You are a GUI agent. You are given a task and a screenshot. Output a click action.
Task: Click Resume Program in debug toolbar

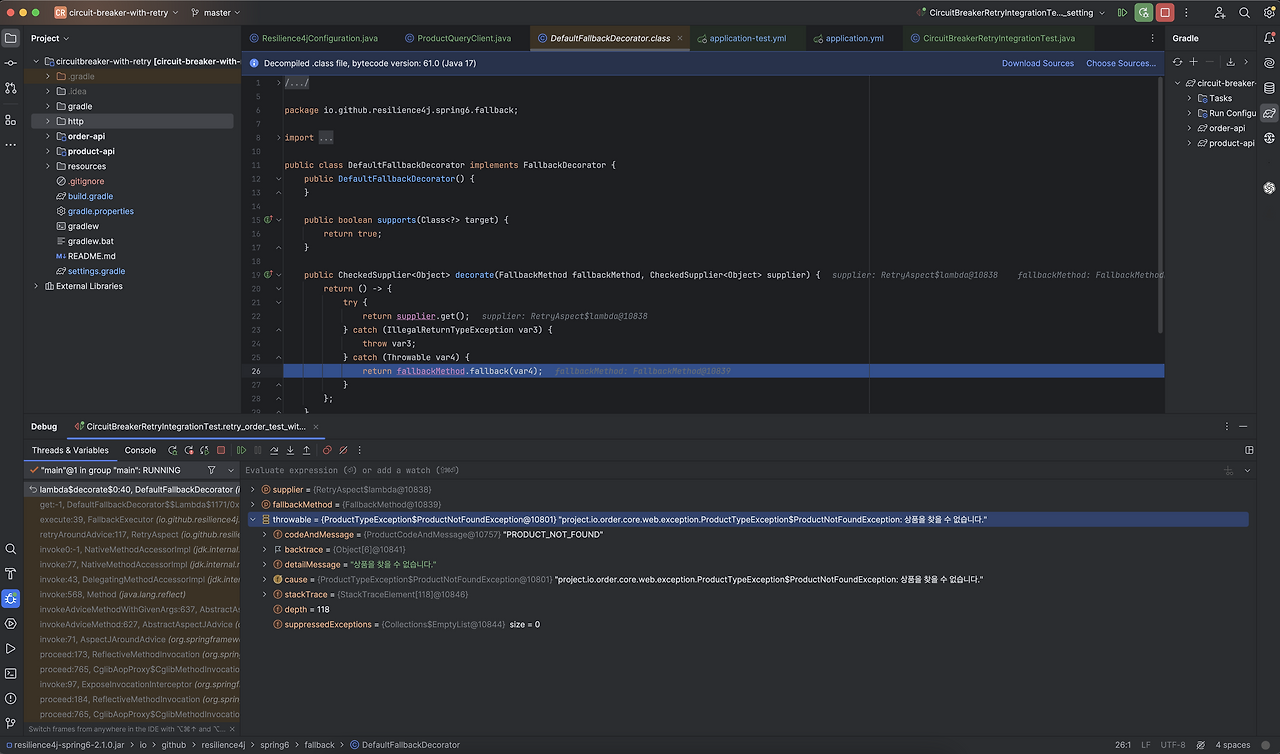pos(241,450)
